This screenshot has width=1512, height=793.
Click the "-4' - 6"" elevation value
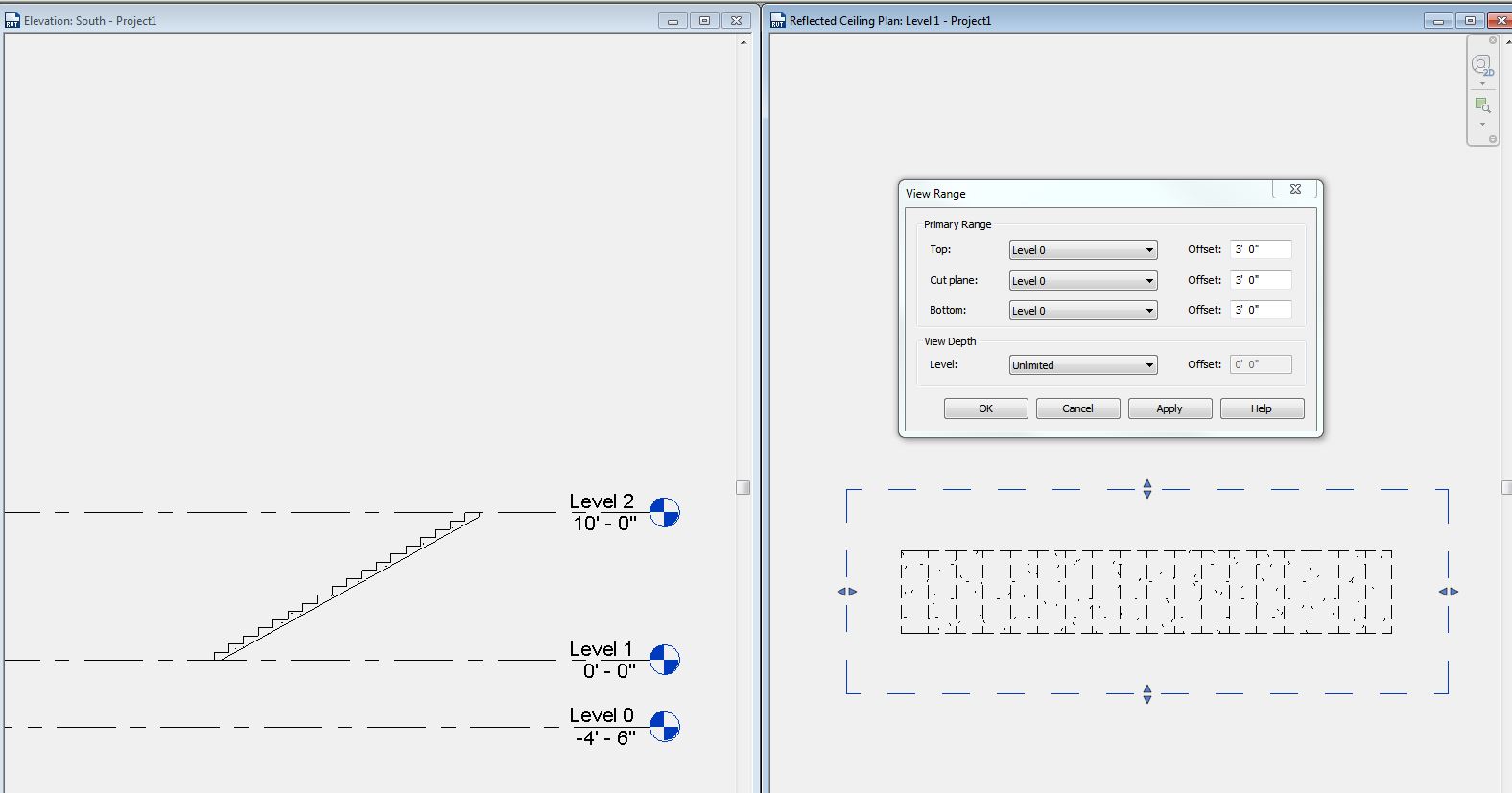605,738
